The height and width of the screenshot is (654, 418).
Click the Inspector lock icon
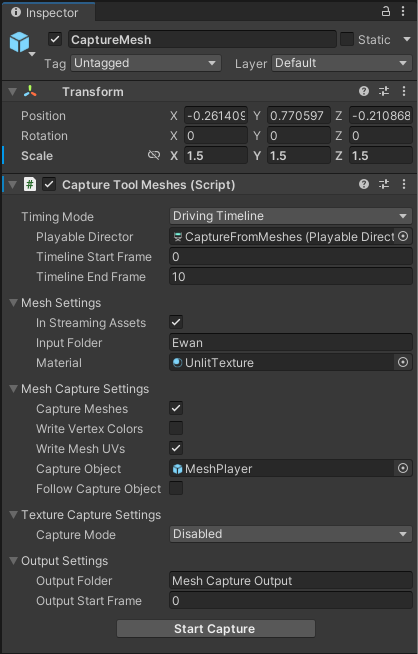386,11
